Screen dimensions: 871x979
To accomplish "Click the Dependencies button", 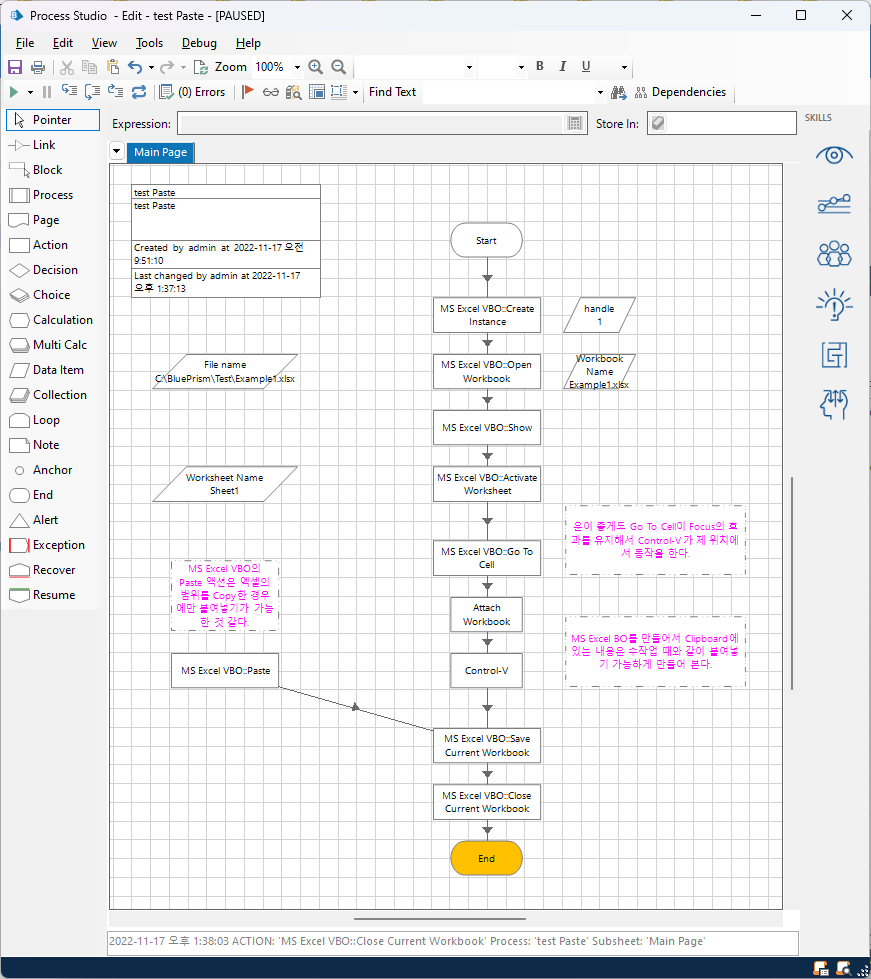I will tap(680, 92).
